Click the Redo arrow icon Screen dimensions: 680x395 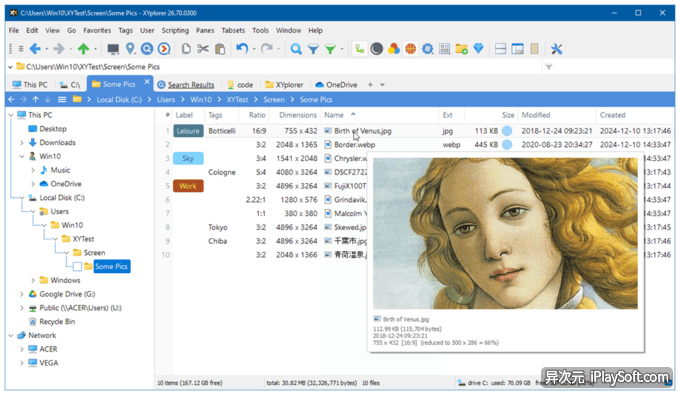click(x=267, y=49)
